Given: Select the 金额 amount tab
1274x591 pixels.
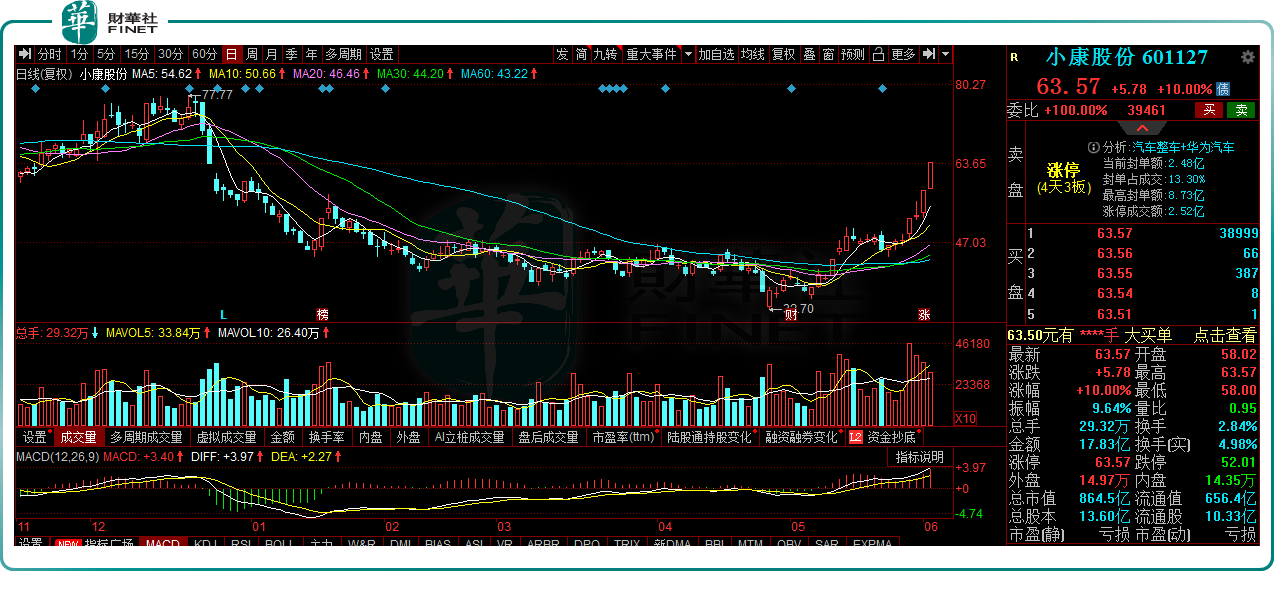Looking at the screenshot, I should [283, 437].
